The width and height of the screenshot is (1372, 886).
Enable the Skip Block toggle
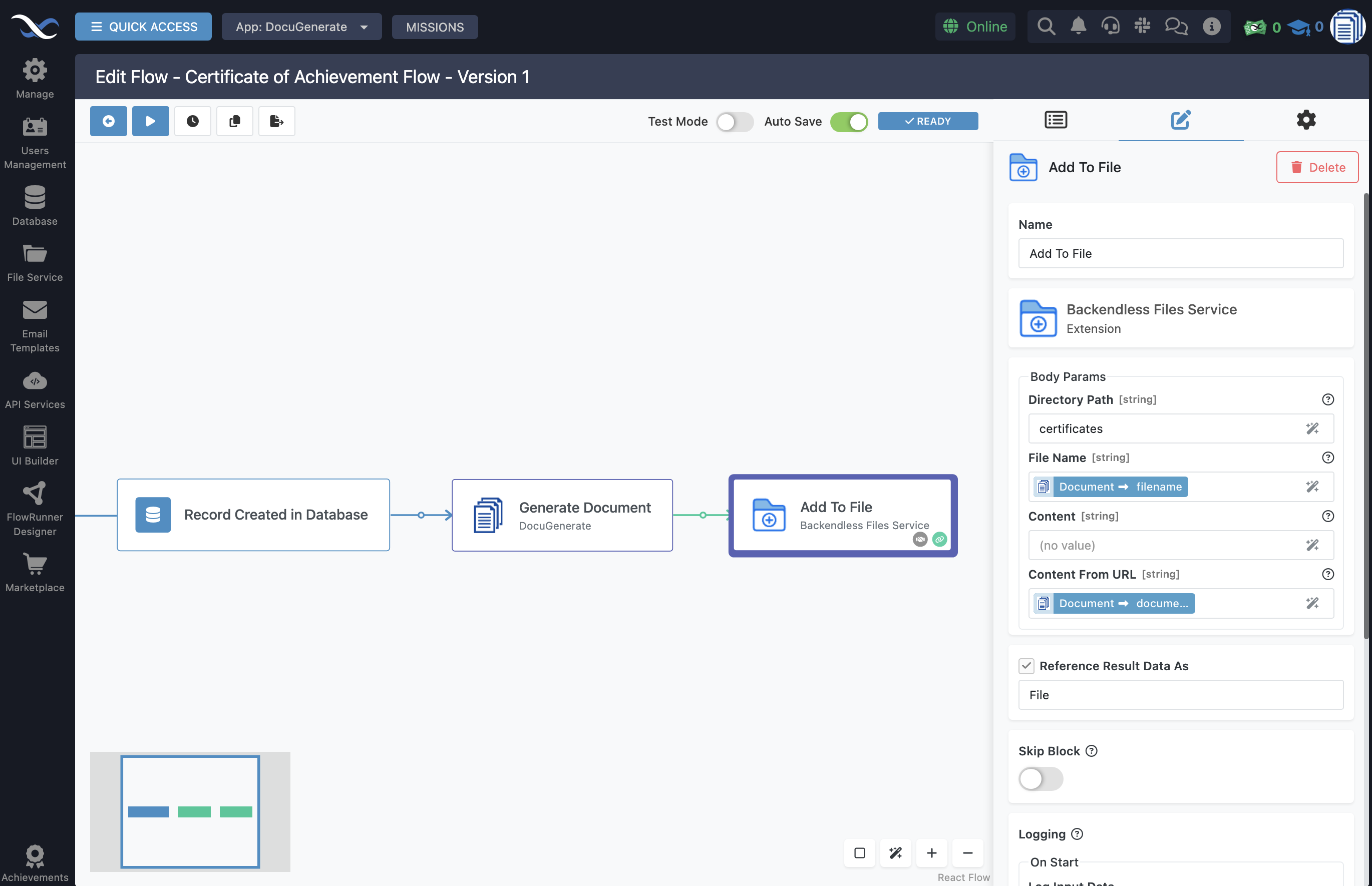(x=1041, y=778)
